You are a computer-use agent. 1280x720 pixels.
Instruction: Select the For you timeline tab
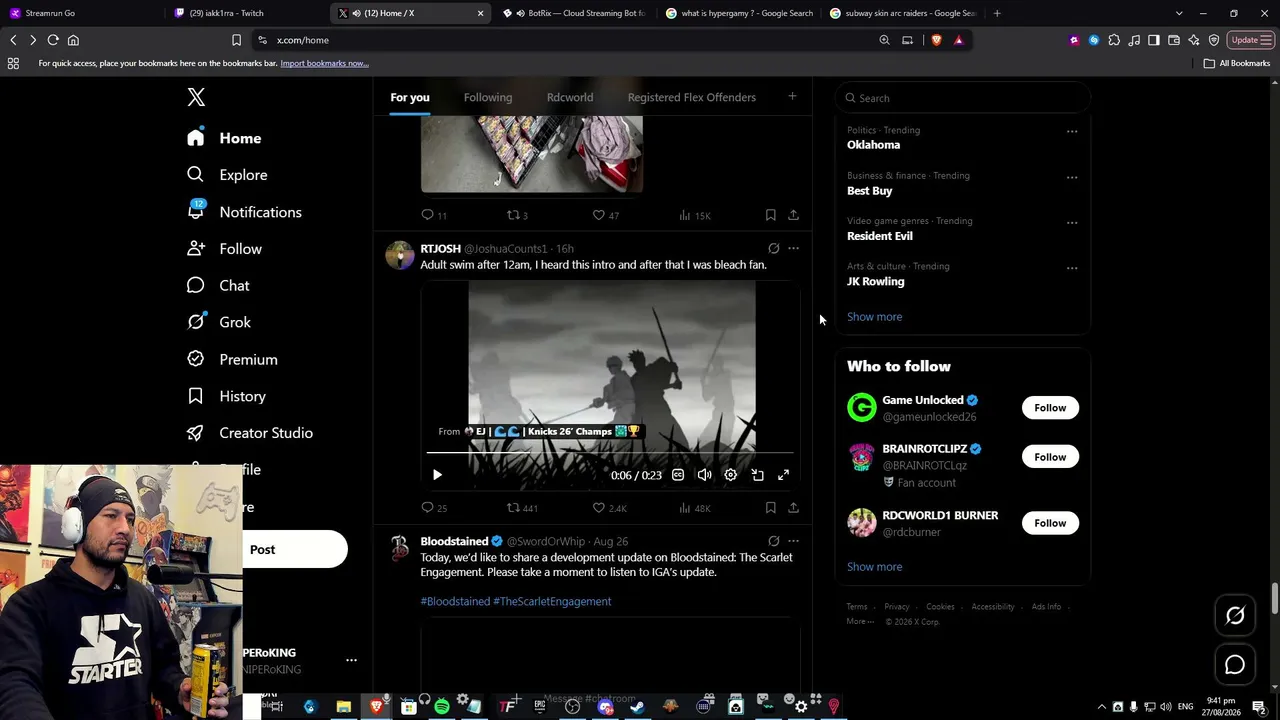(x=410, y=97)
